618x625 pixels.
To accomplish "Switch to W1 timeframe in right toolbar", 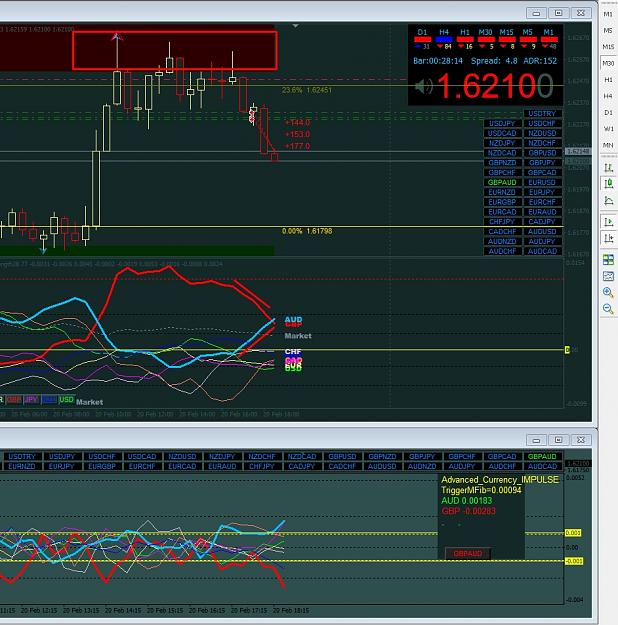I will click(x=608, y=129).
